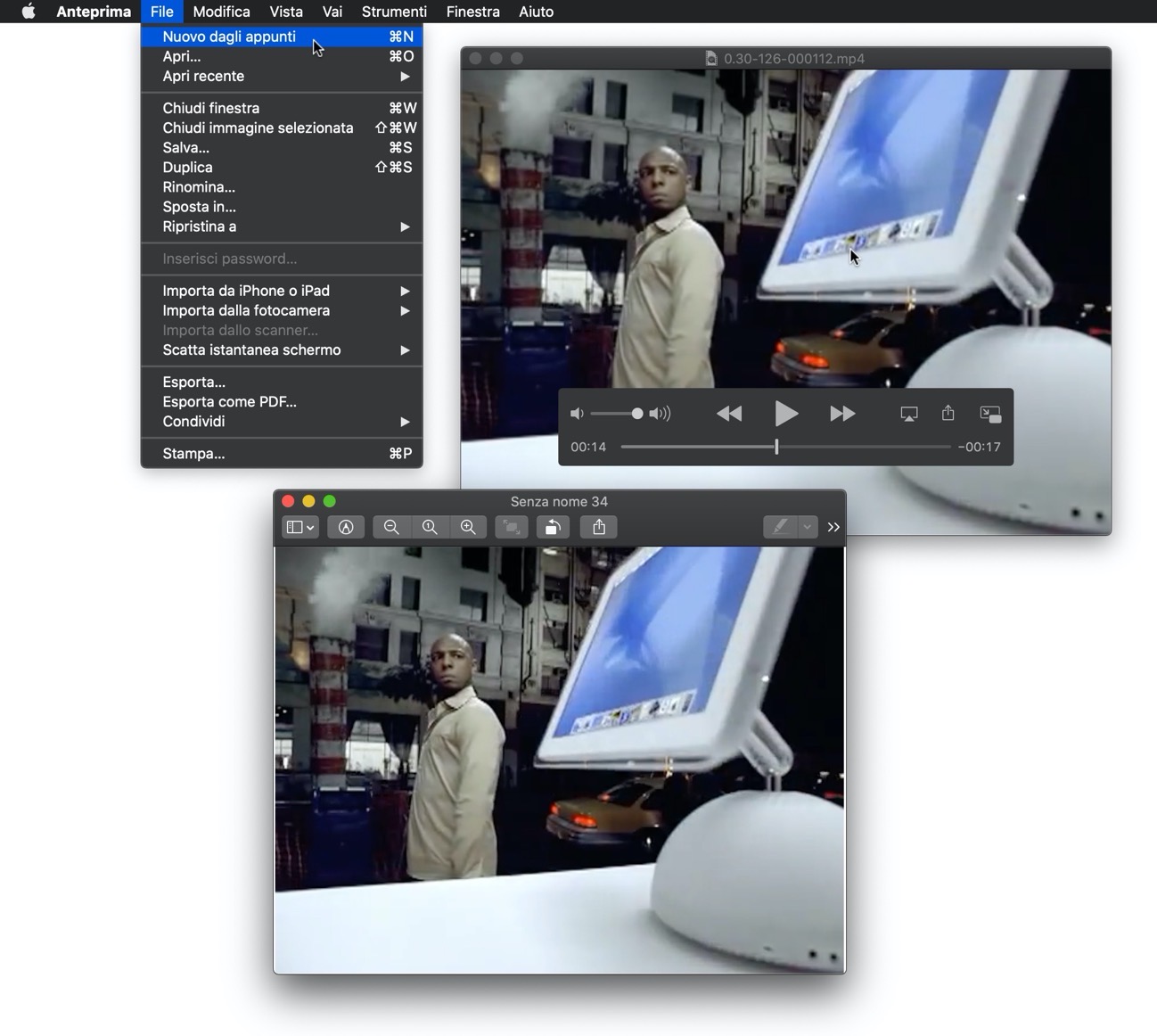The height and width of the screenshot is (1036, 1157).
Task: Open the sidebar view dropdown in Preview
Action: [x=300, y=528]
